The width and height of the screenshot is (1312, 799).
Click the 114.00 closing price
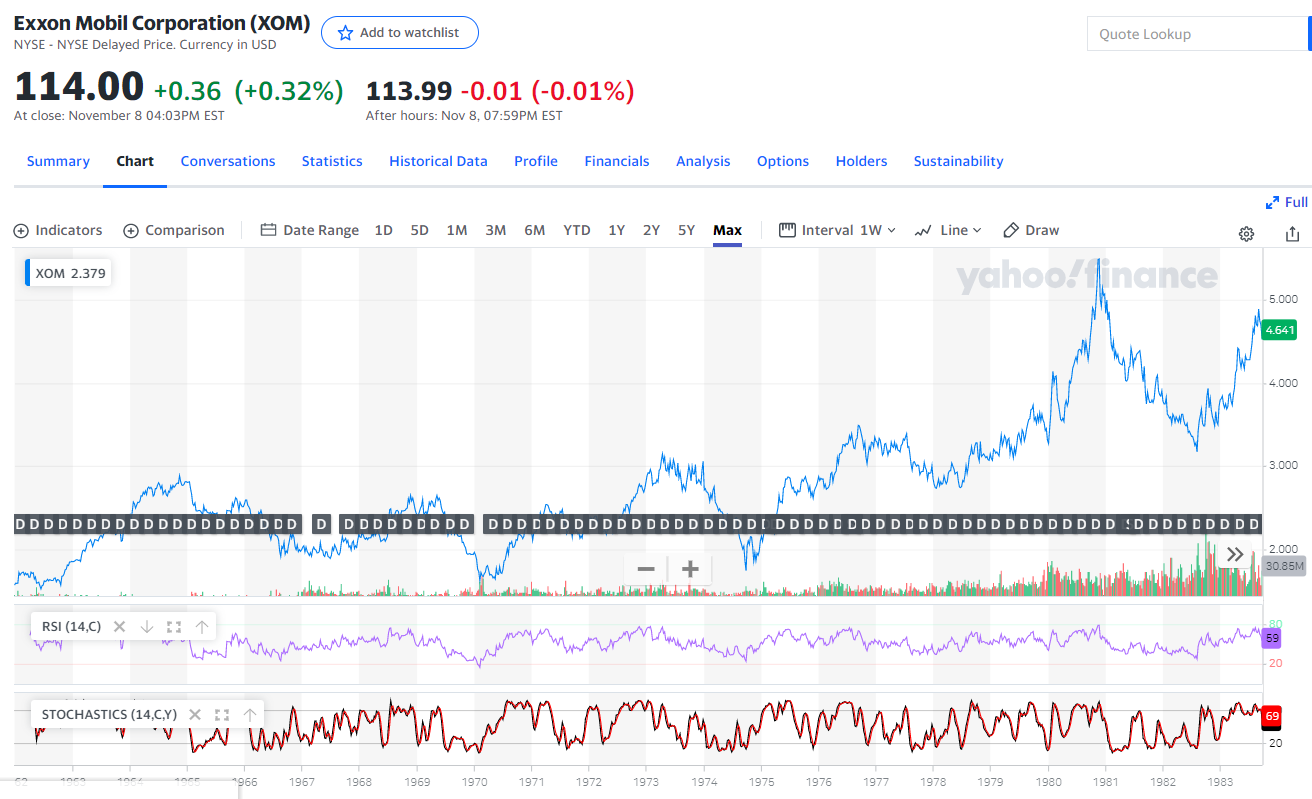[79, 87]
